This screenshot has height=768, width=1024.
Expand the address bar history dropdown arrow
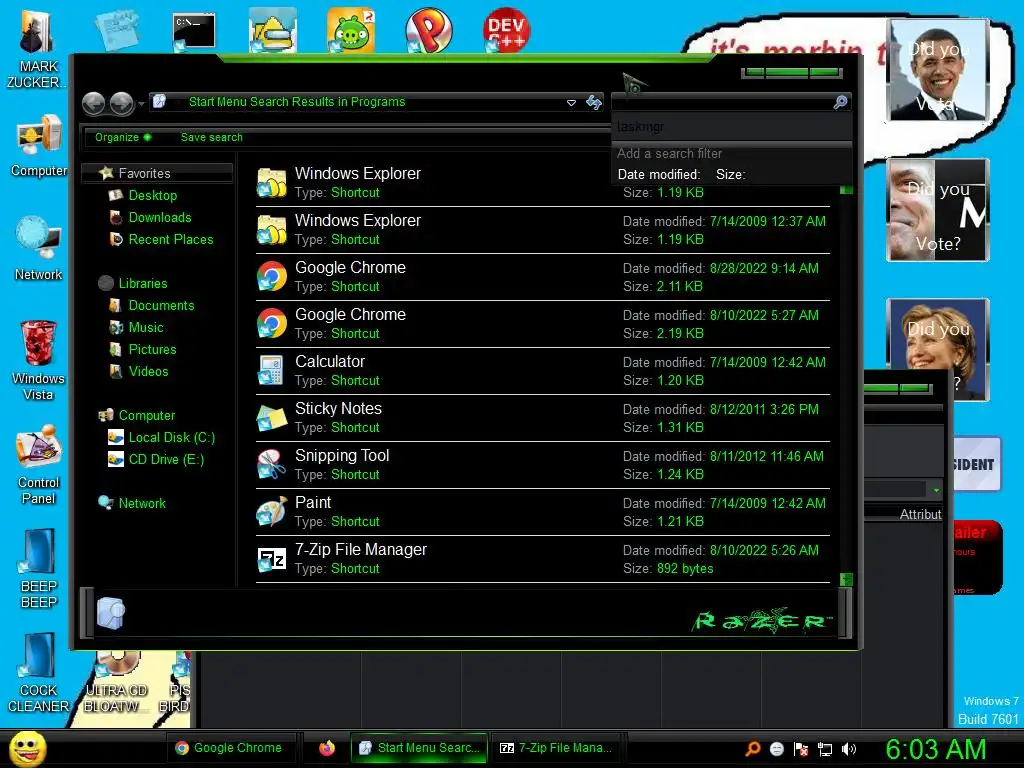click(571, 103)
